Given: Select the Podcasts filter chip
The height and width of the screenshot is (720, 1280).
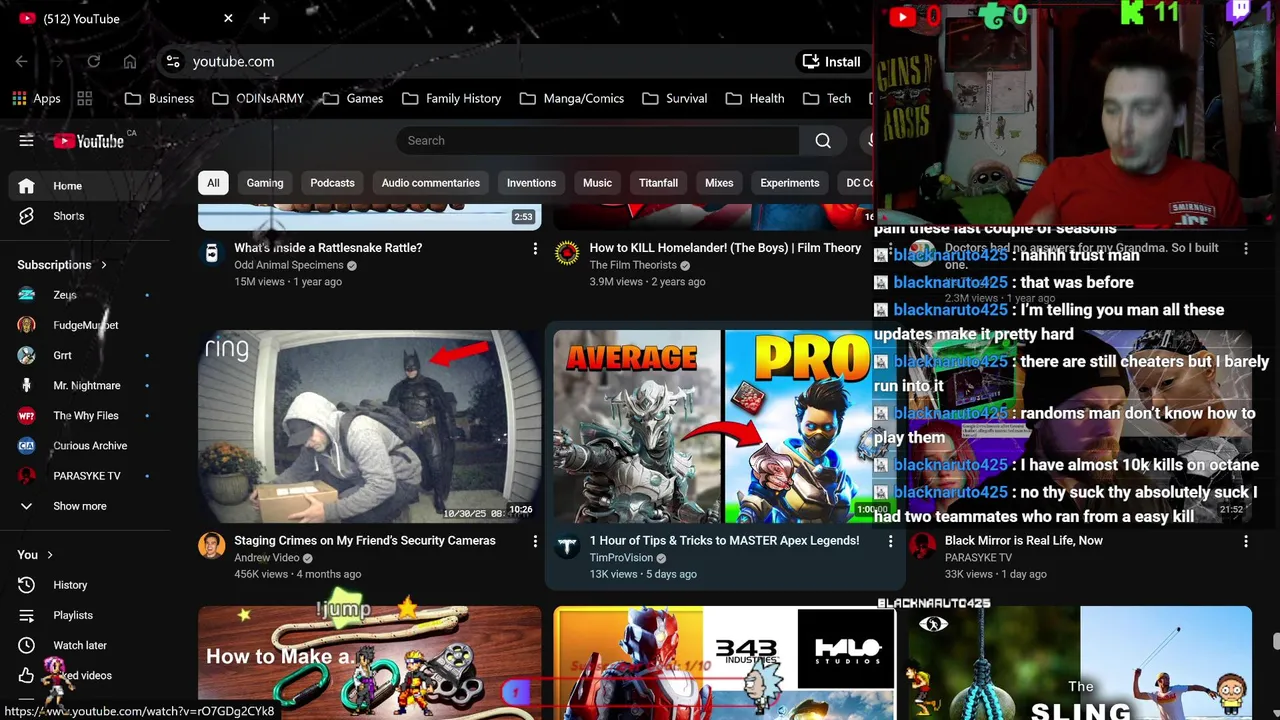Looking at the screenshot, I should click(332, 183).
